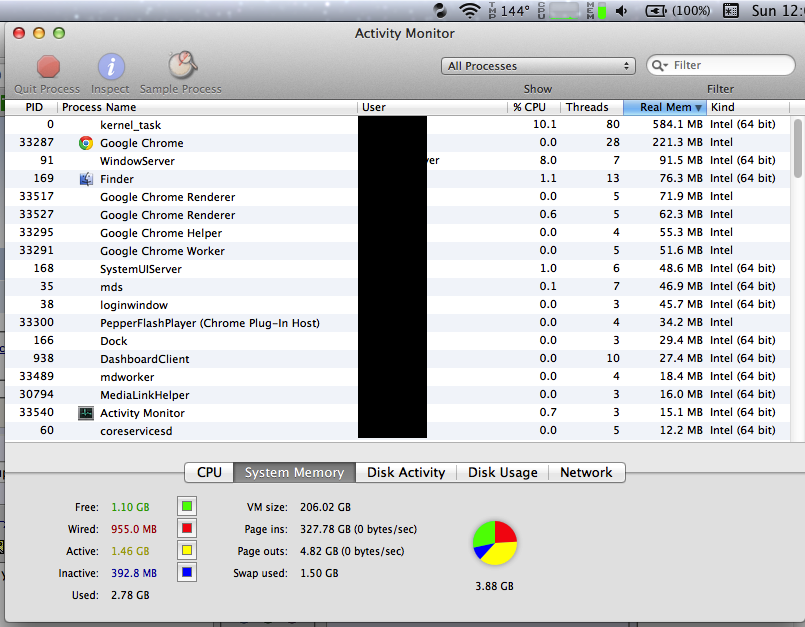Click the 1.50 GB swap used value
Viewport: 805px width, 627px height.
tap(319, 573)
